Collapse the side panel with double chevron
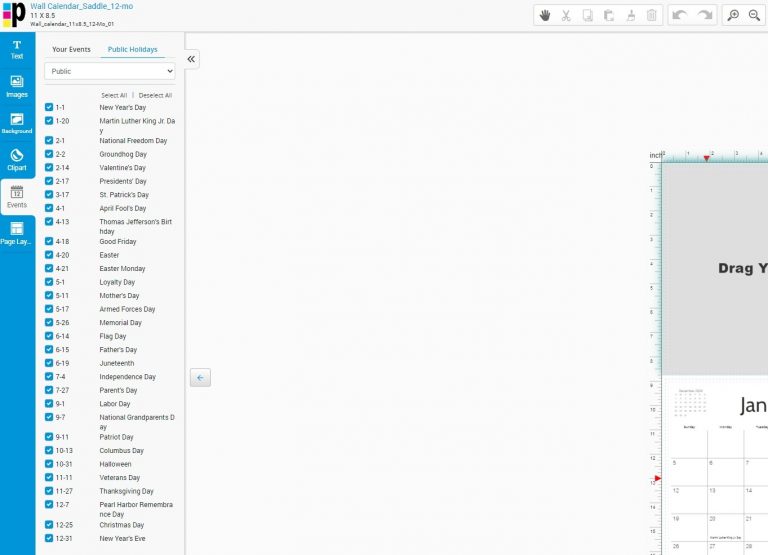 coord(192,59)
